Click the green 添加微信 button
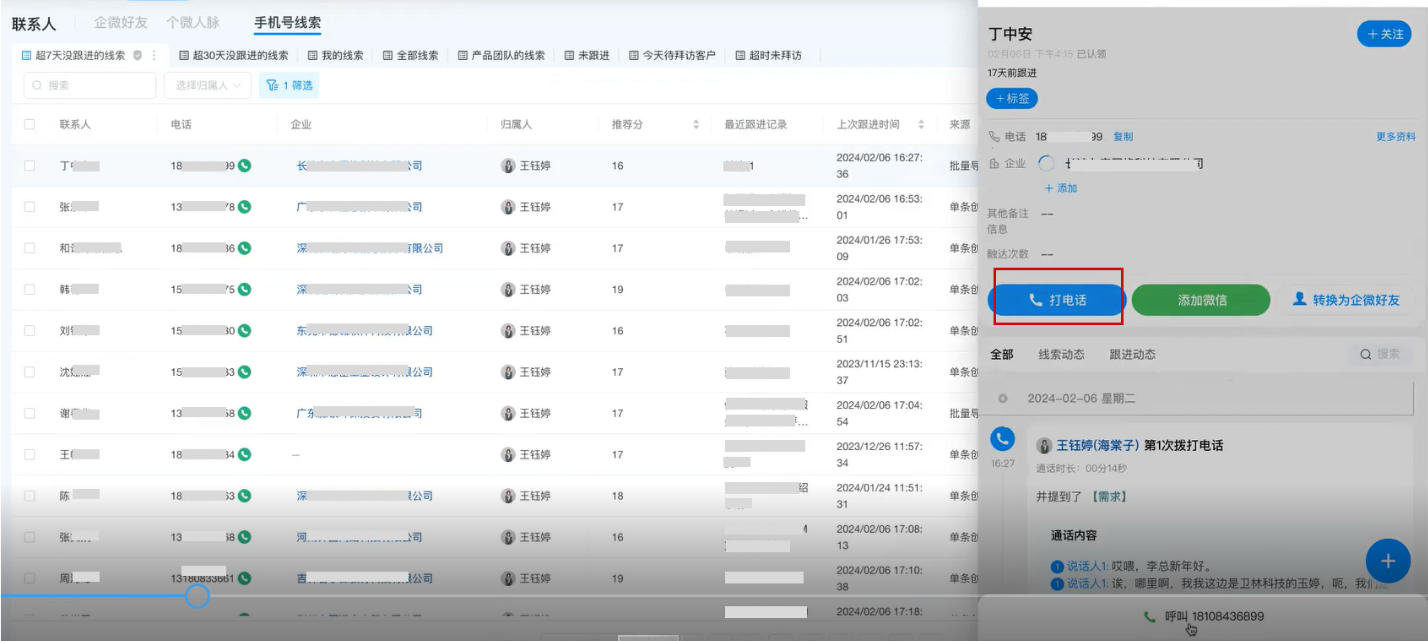The height and width of the screenshot is (641, 1428). tap(1201, 300)
